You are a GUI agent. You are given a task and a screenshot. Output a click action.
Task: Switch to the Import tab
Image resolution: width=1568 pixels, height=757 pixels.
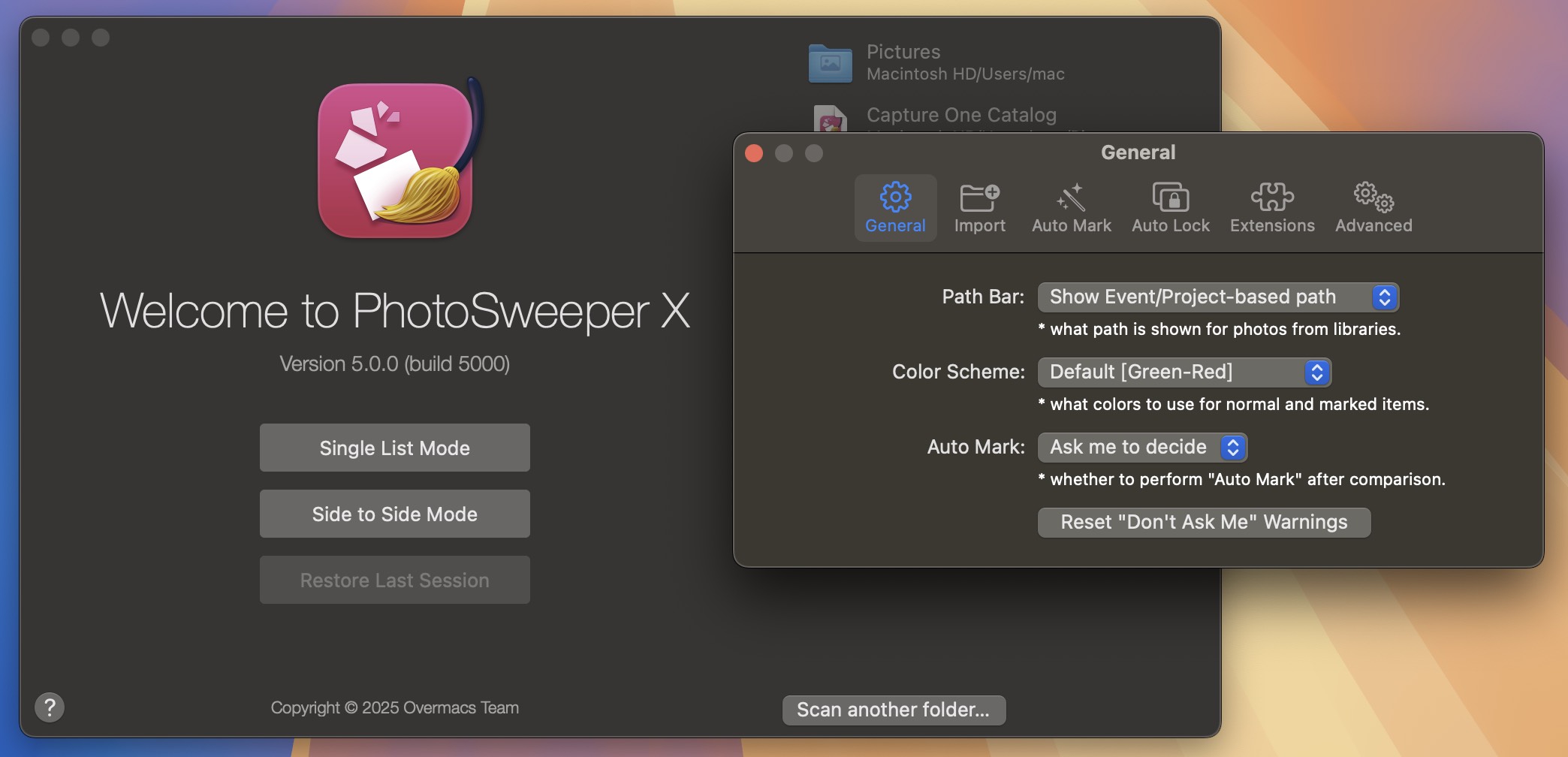pos(980,209)
